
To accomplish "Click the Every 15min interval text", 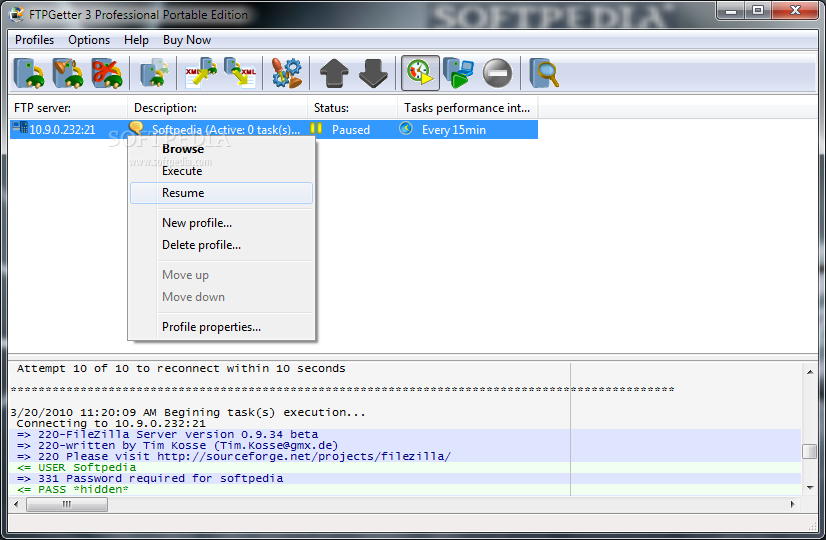I will [x=454, y=130].
